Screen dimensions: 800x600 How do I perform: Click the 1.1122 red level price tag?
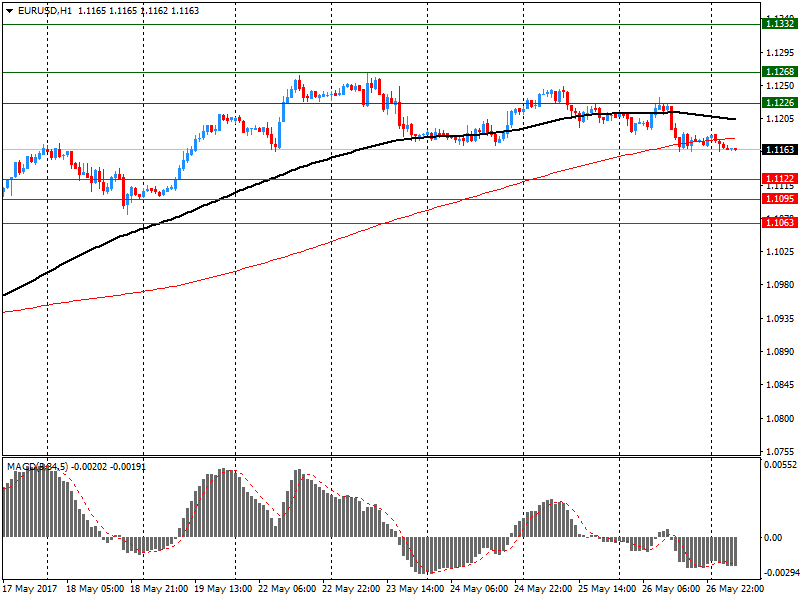click(x=780, y=179)
